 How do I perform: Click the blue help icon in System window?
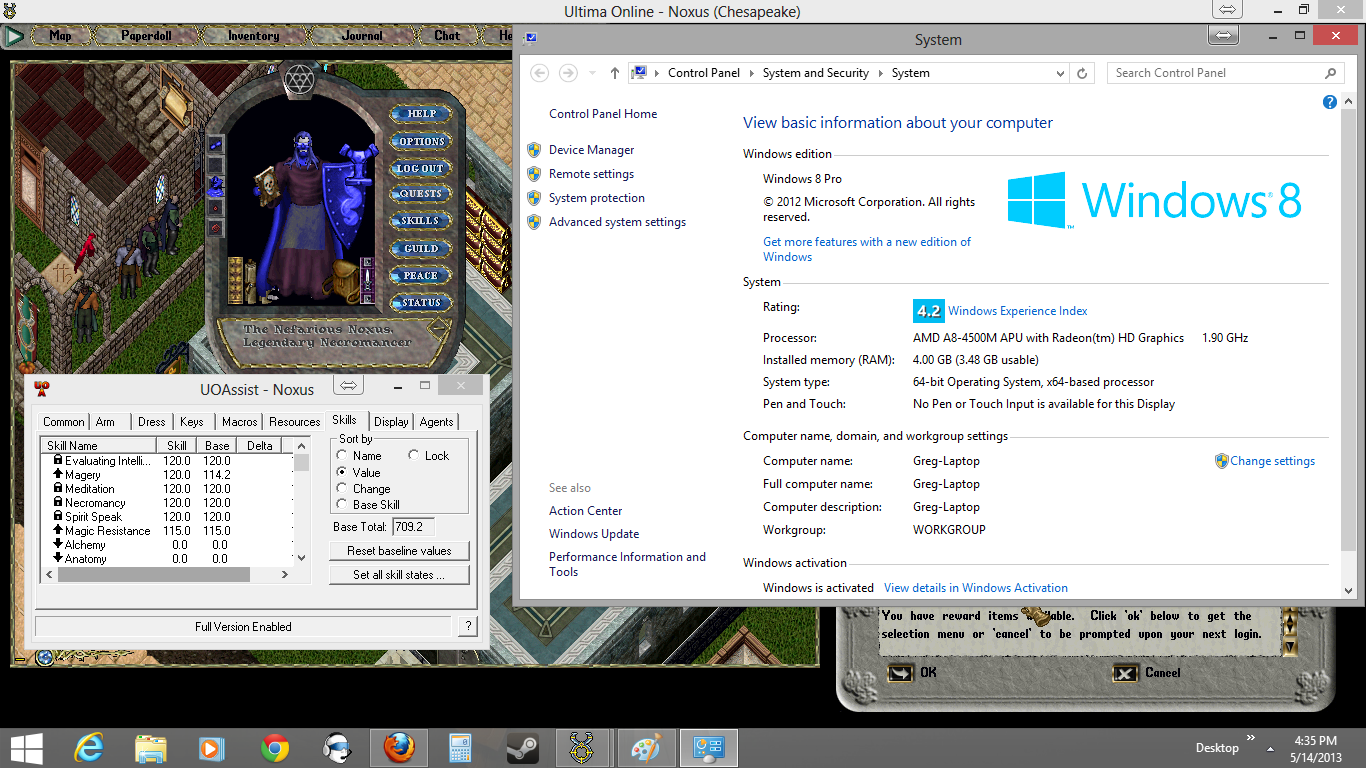click(x=1330, y=102)
